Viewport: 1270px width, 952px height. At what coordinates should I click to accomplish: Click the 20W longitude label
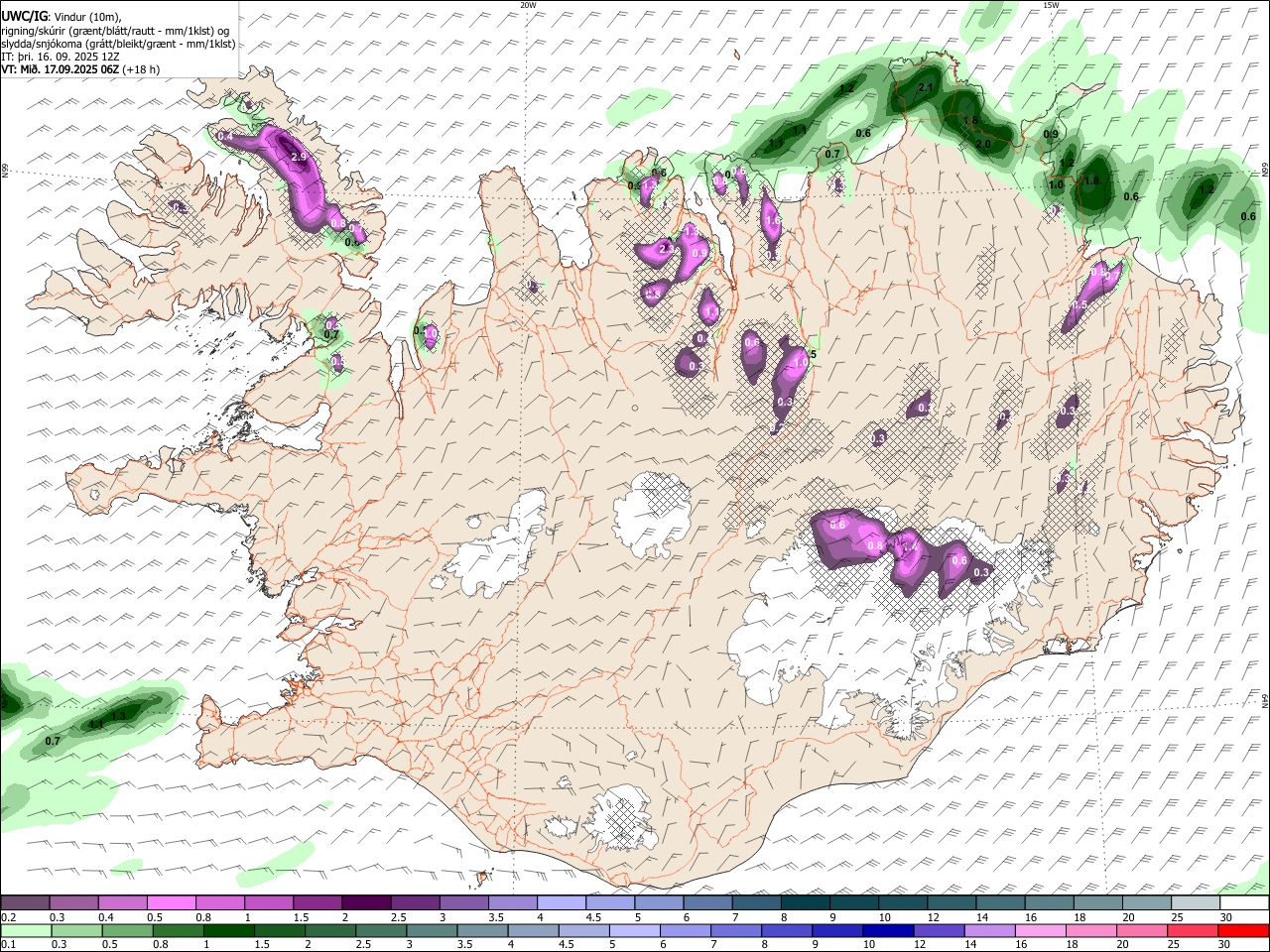pos(529,5)
